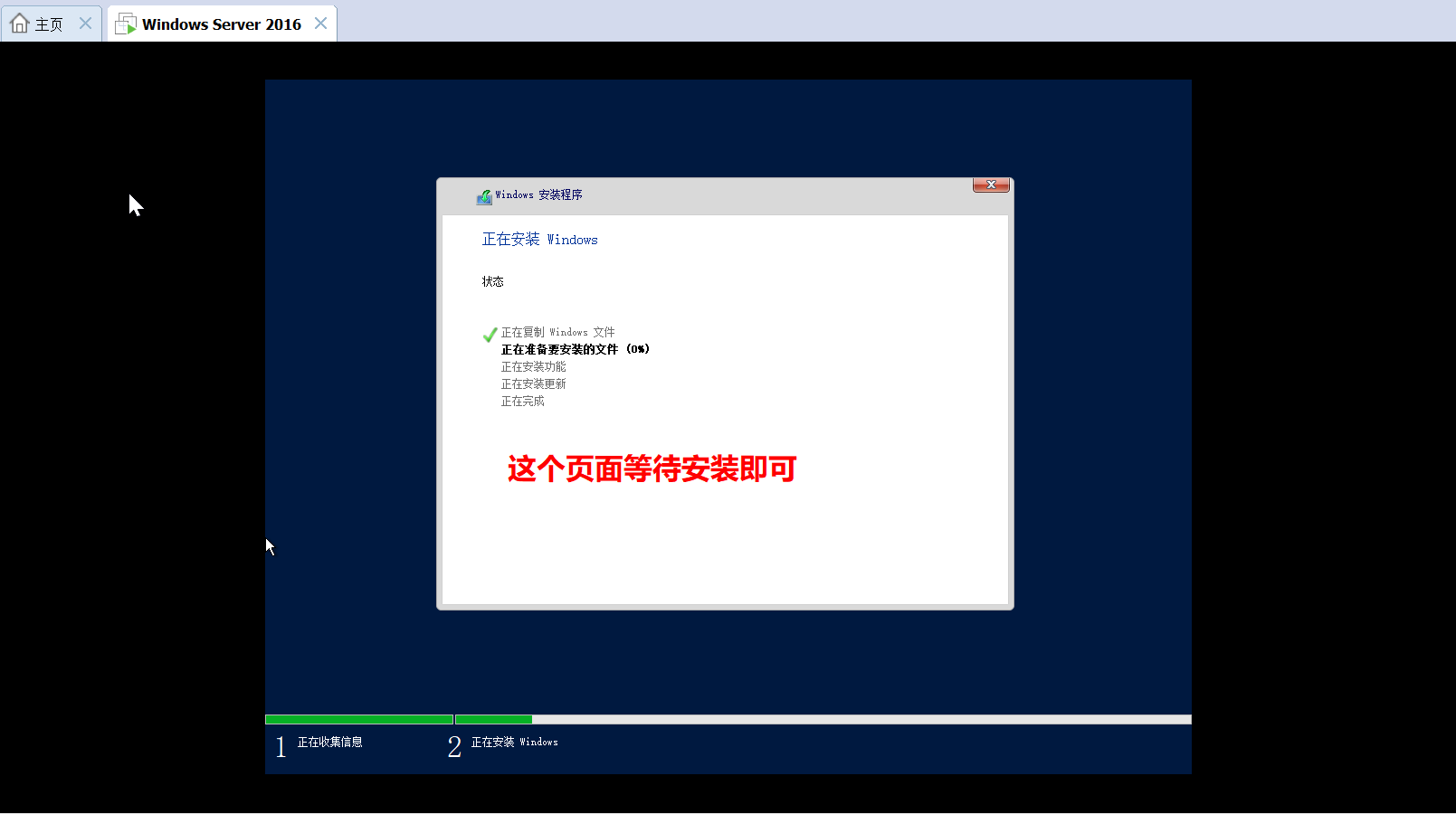
Task: Select the Windows Server 2016 tab
Action: [222, 24]
